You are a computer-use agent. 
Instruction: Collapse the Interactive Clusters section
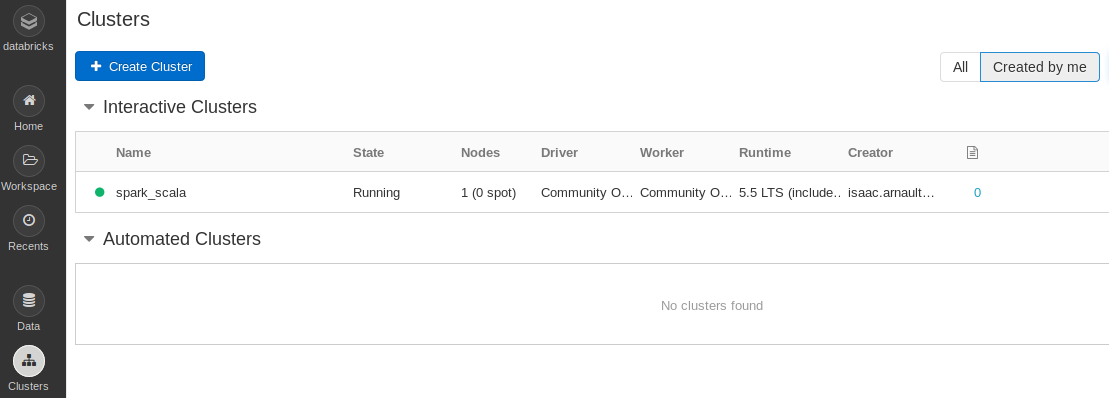click(89, 107)
